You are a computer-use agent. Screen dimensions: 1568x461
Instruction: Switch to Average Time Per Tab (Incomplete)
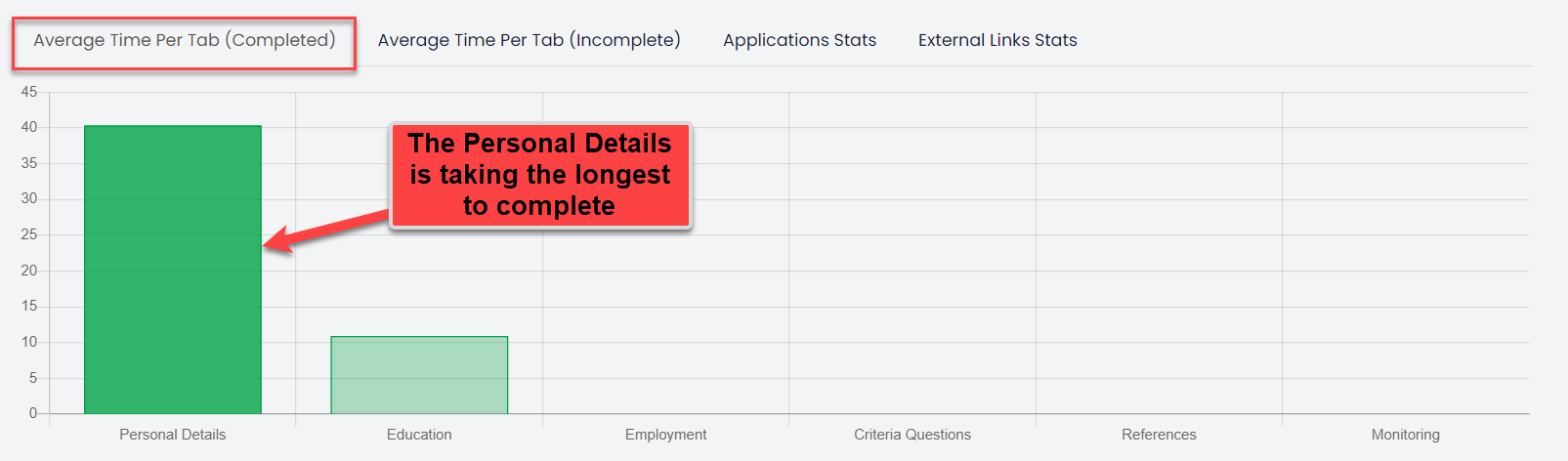[529, 40]
